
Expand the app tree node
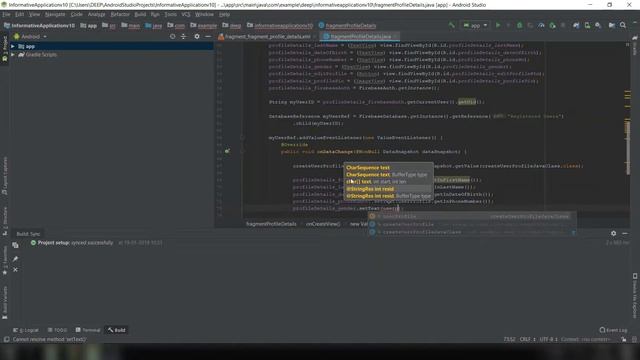click(13, 46)
